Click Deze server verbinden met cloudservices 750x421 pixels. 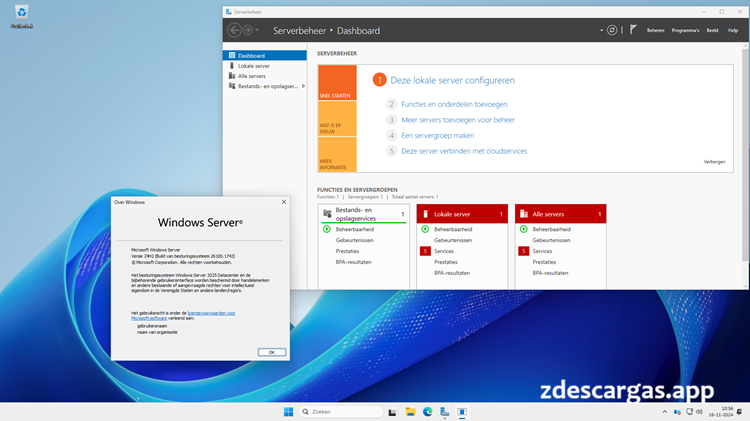coord(464,151)
